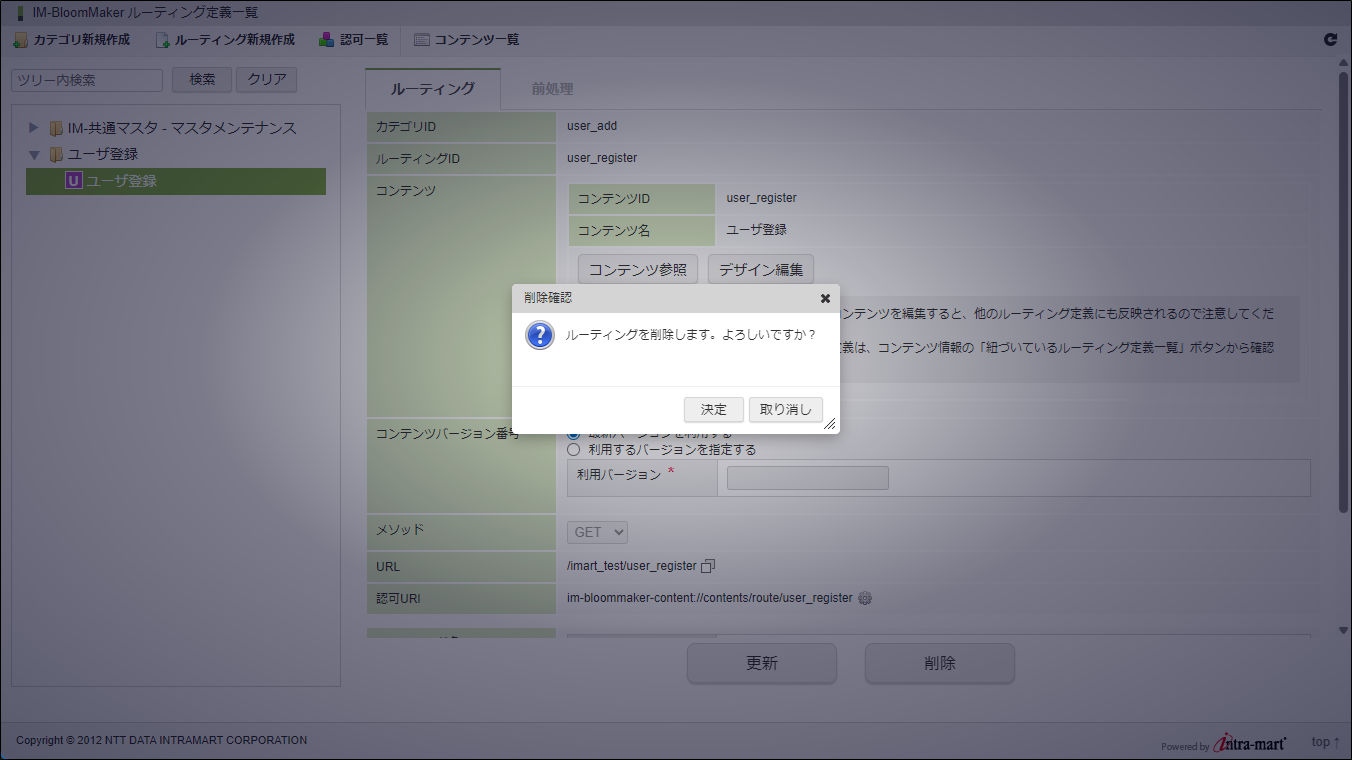The image size is (1352, 760).
Task: Click the reload icon at top right
Action: (1330, 40)
